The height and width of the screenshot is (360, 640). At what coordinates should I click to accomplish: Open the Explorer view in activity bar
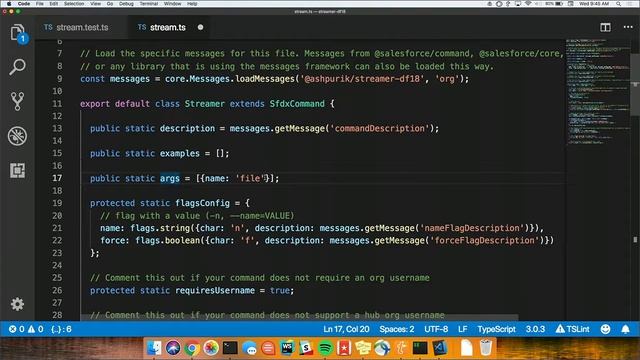pyautogui.click(x=18, y=33)
